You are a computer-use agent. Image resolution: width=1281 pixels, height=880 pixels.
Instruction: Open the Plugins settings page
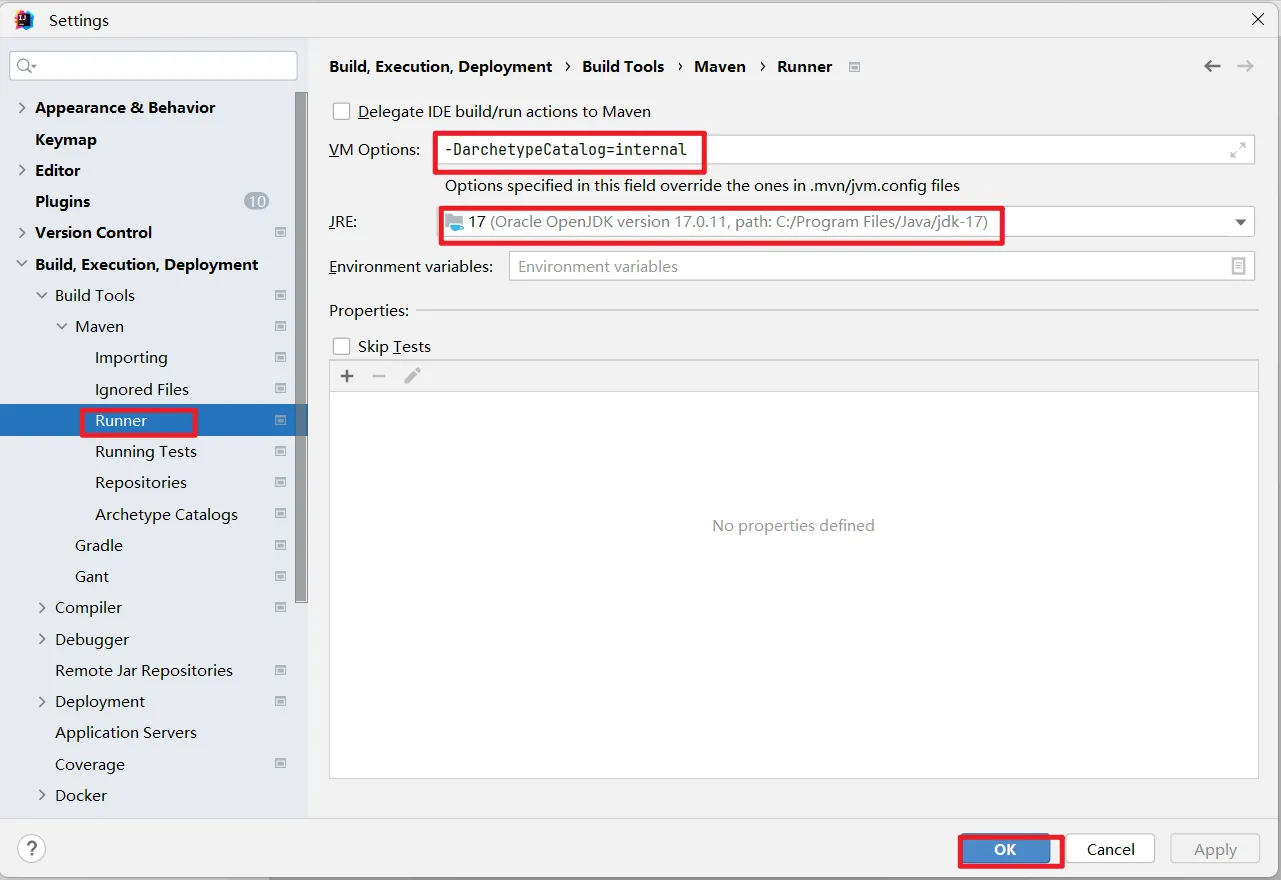pos(63,202)
